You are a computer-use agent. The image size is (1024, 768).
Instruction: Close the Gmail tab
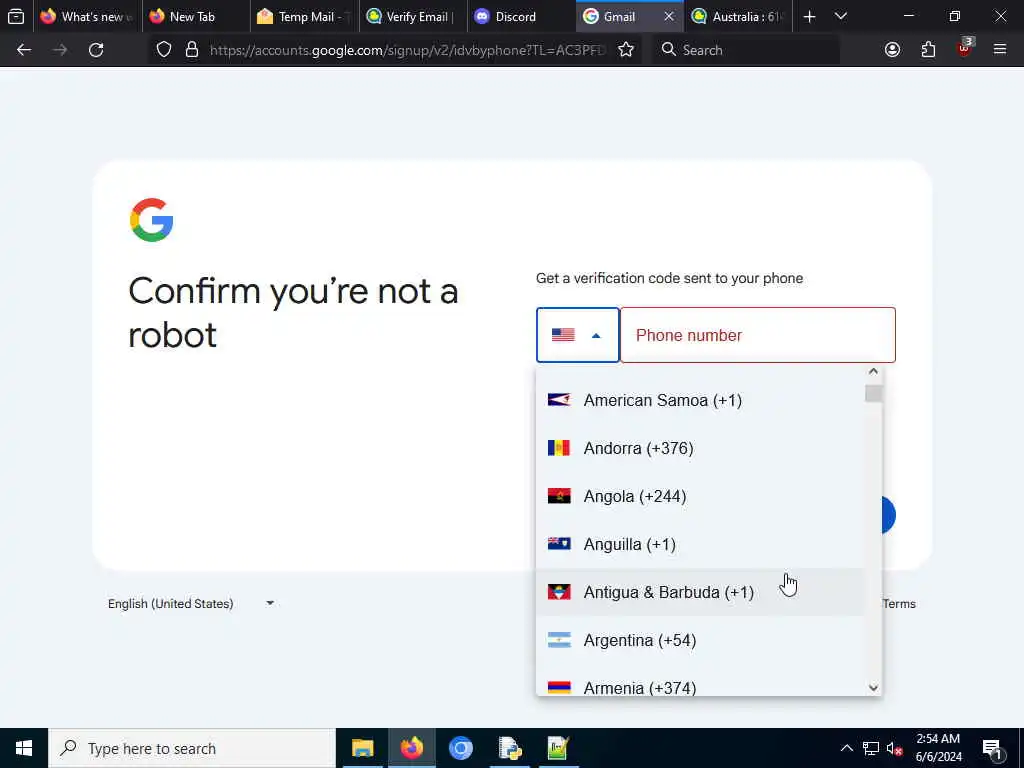point(669,17)
